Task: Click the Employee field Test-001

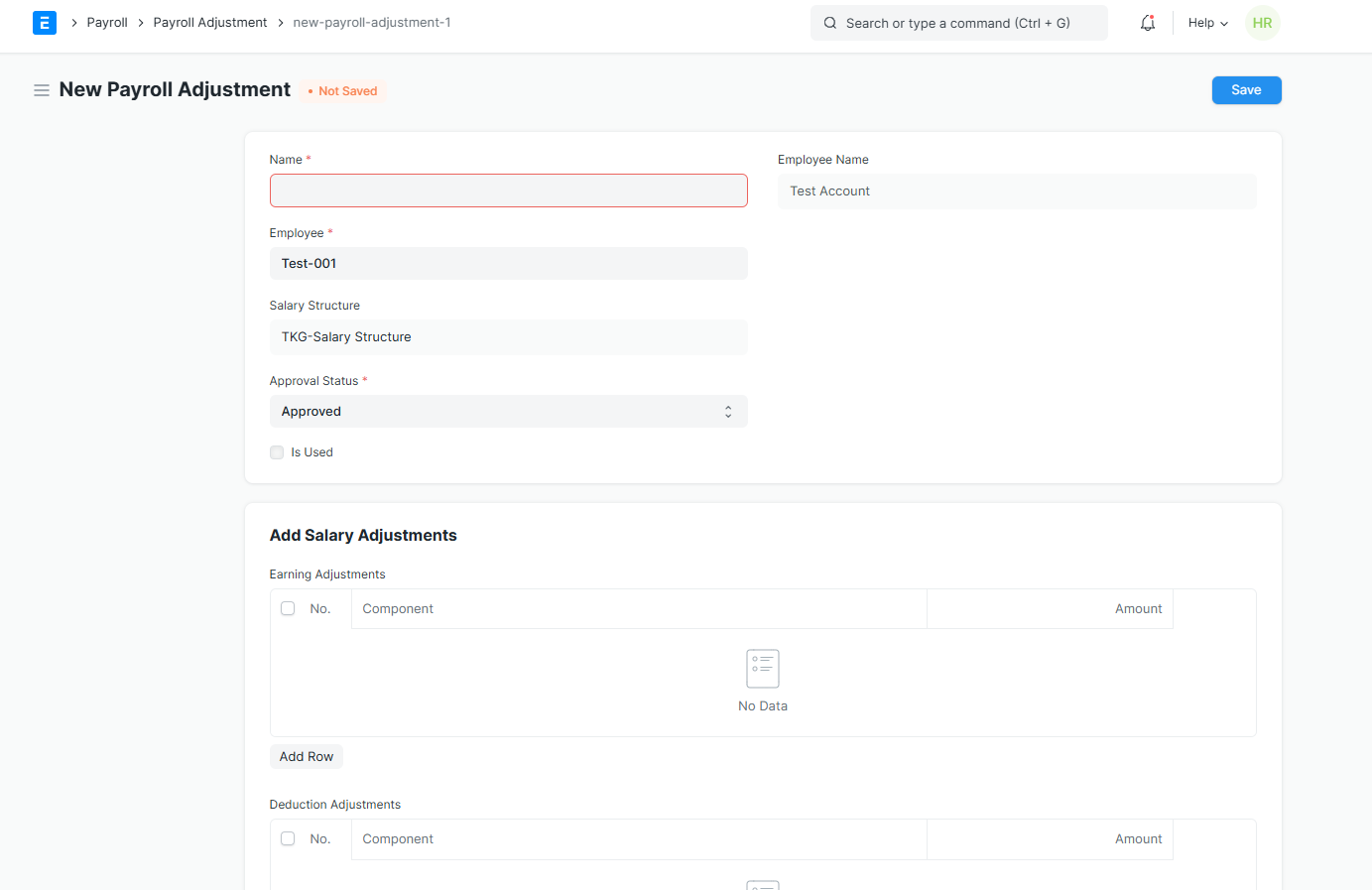Action: point(508,264)
